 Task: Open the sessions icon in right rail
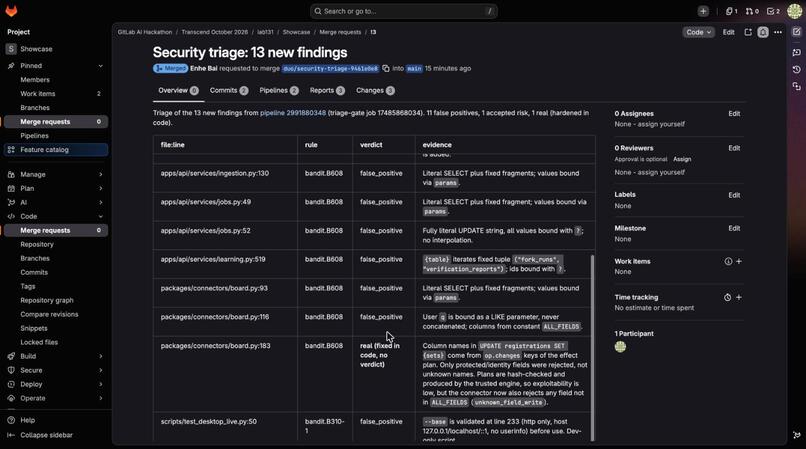pos(797,86)
